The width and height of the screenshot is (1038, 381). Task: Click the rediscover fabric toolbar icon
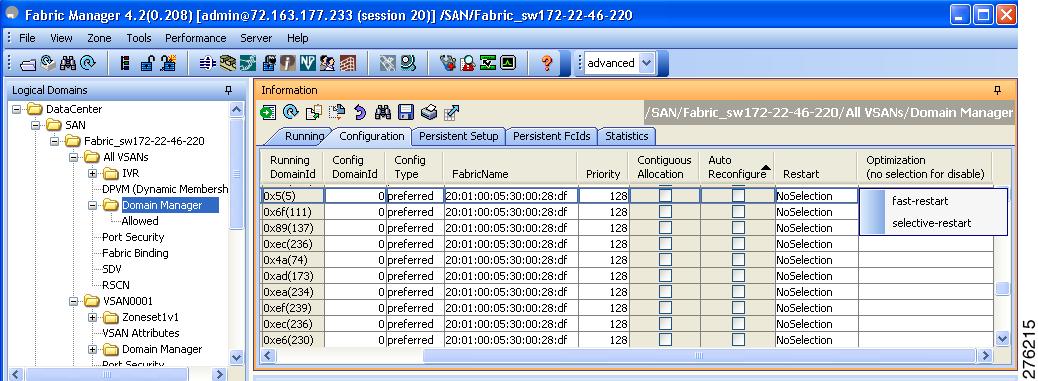pyautogui.click(x=47, y=63)
